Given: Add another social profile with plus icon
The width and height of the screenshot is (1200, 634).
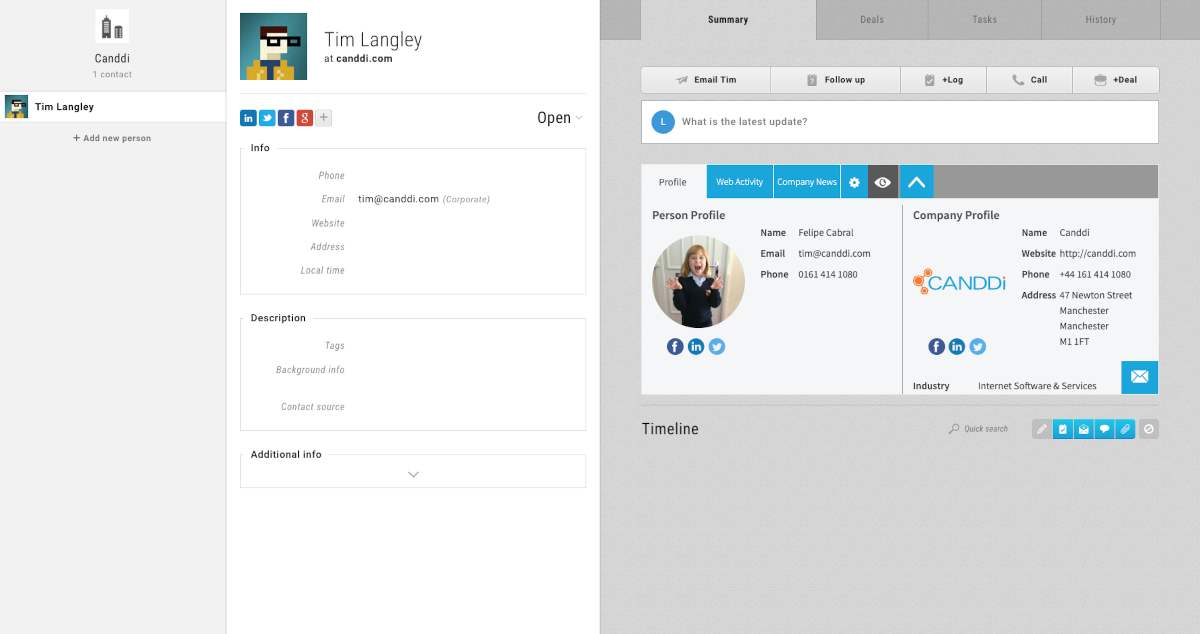Looking at the screenshot, I should [x=324, y=118].
